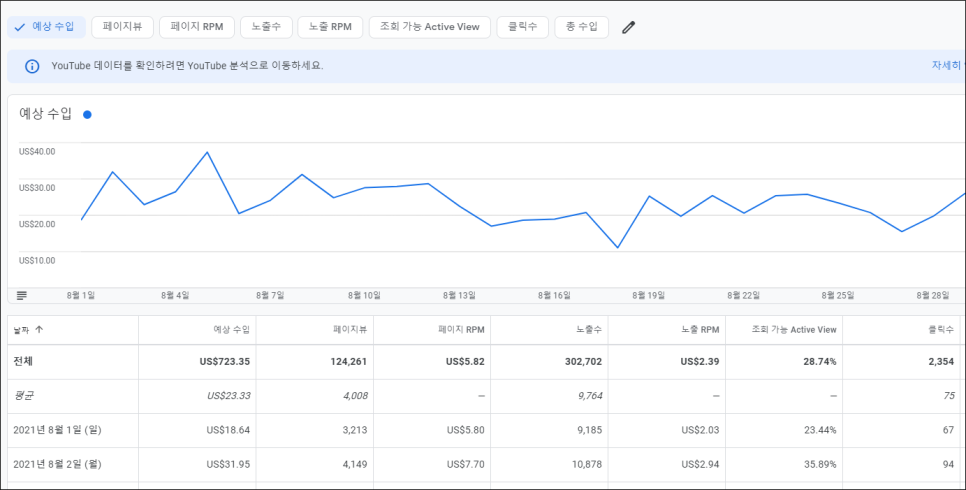This screenshot has width=966, height=490.
Task: Click the 8월 13일 x-axis label
Action: [459, 296]
